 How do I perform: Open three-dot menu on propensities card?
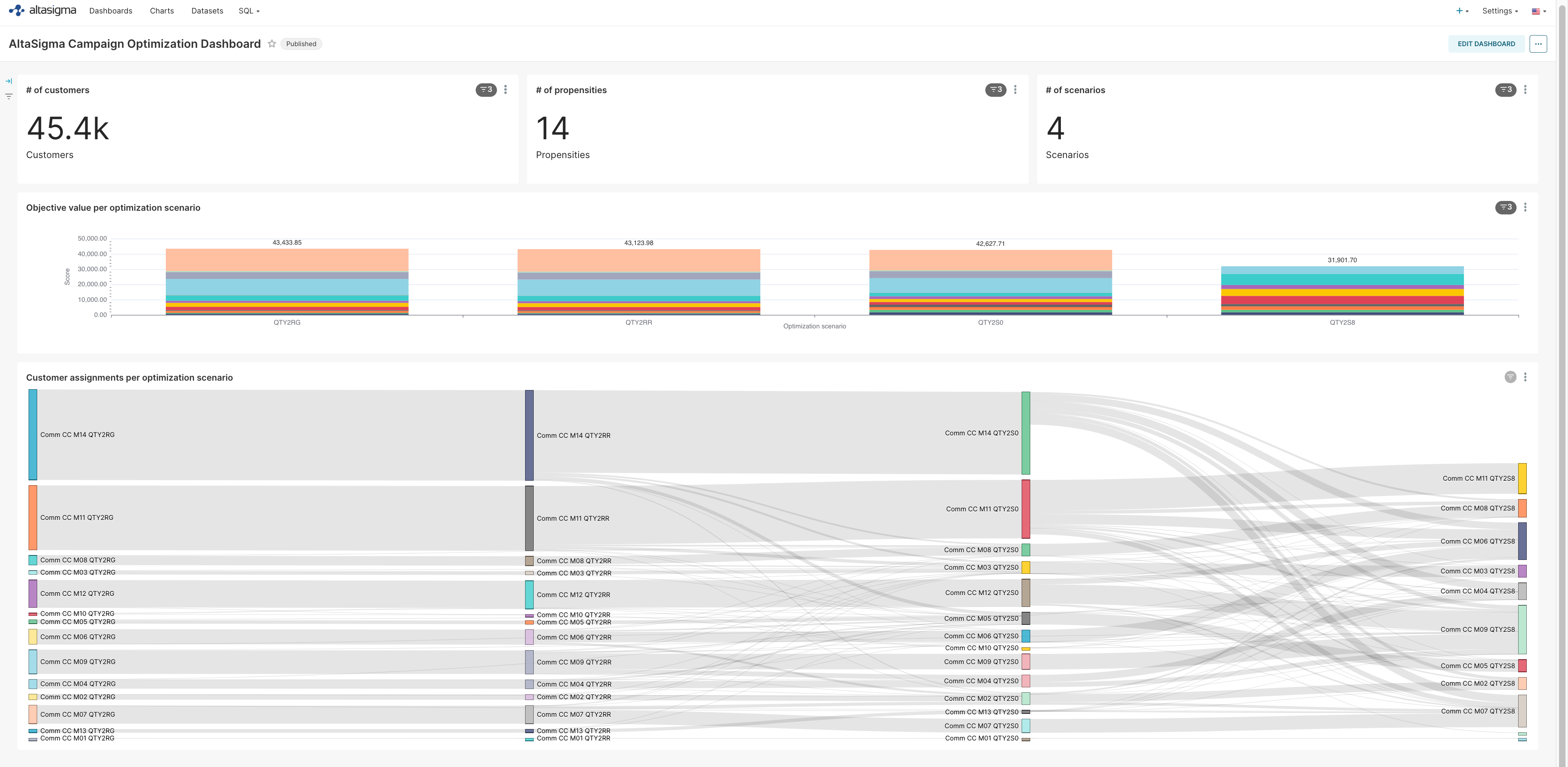(x=1015, y=90)
